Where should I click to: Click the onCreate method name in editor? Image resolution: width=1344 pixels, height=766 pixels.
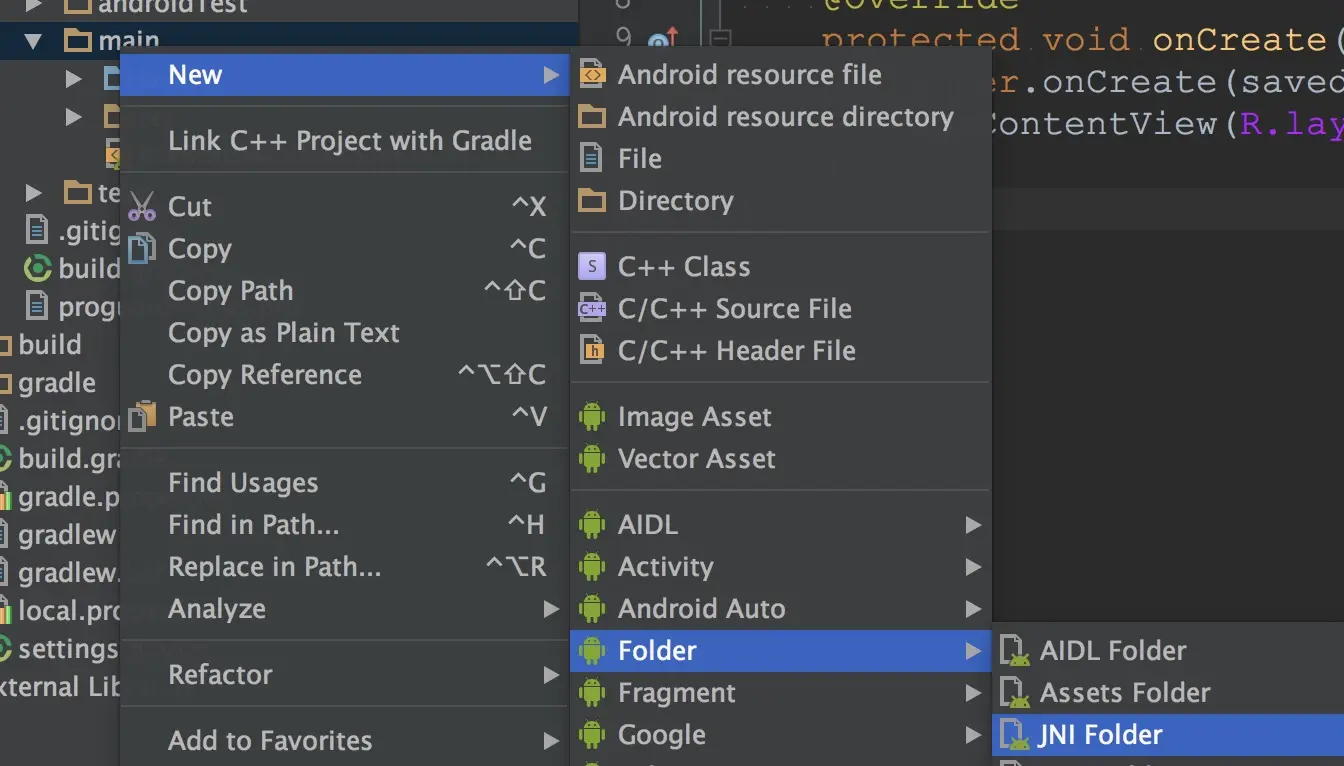coord(1238,40)
